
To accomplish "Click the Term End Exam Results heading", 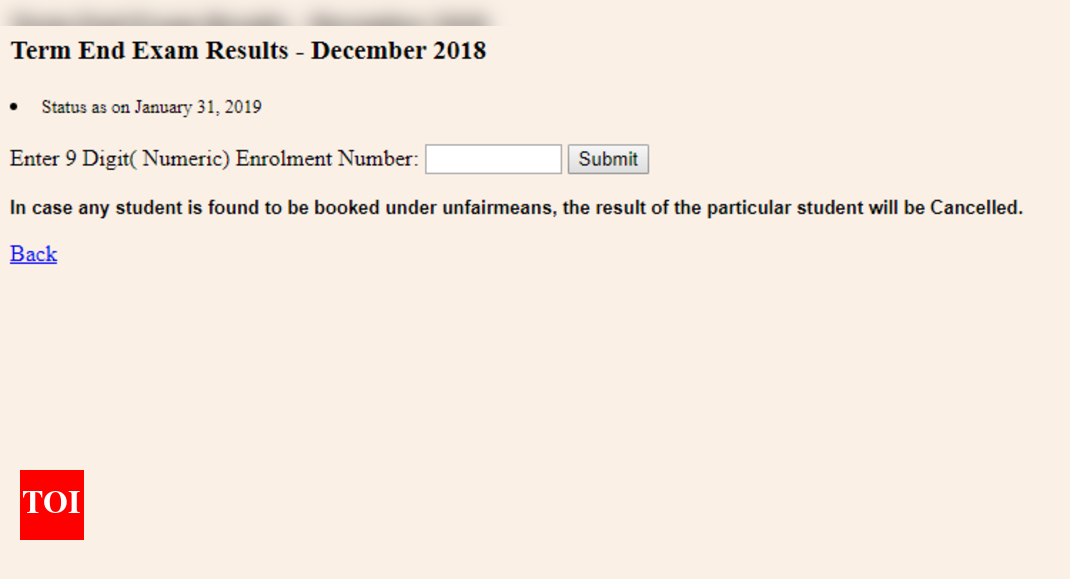I will tap(248, 51).
